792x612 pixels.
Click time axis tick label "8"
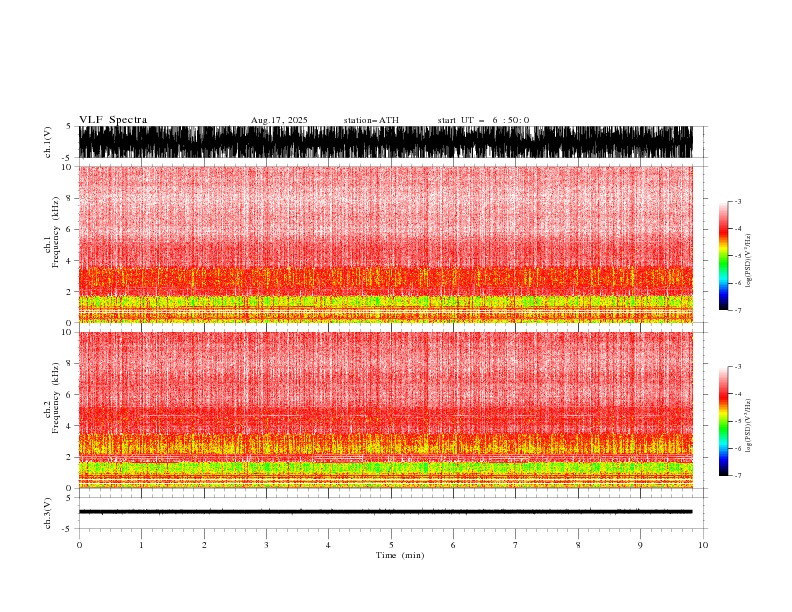pyautogui.click(x=578, y=545)
